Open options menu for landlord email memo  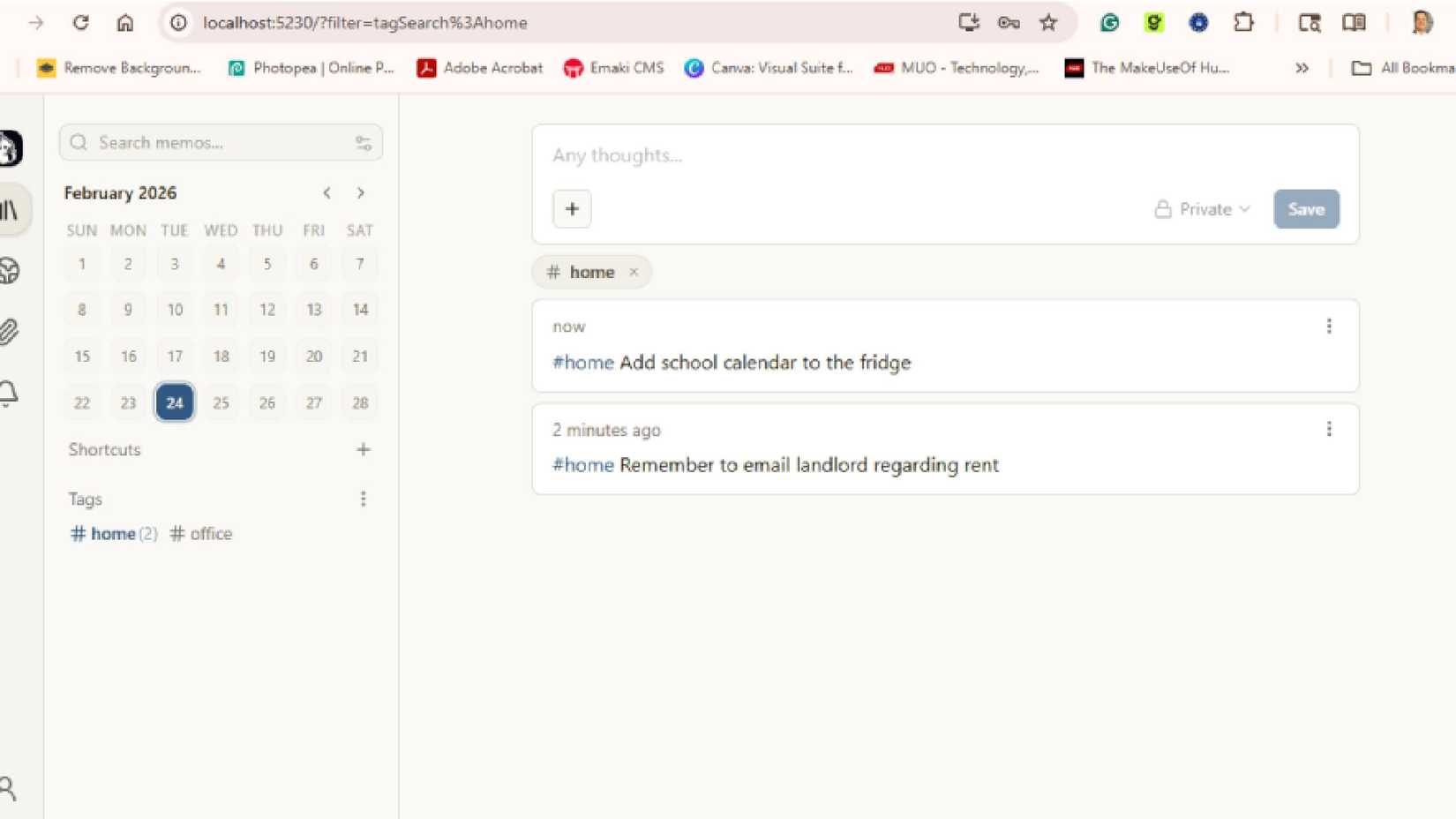pyautogui.click(x=1328, y=430)
